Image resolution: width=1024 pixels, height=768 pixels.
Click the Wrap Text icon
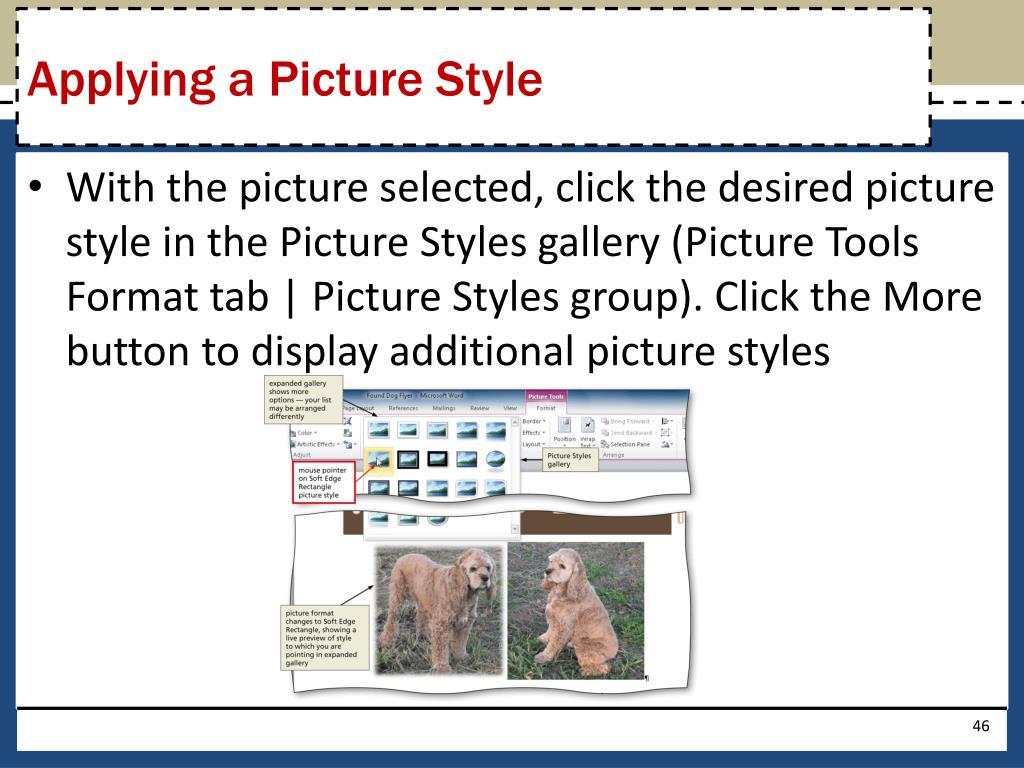[x=588, y=431]
